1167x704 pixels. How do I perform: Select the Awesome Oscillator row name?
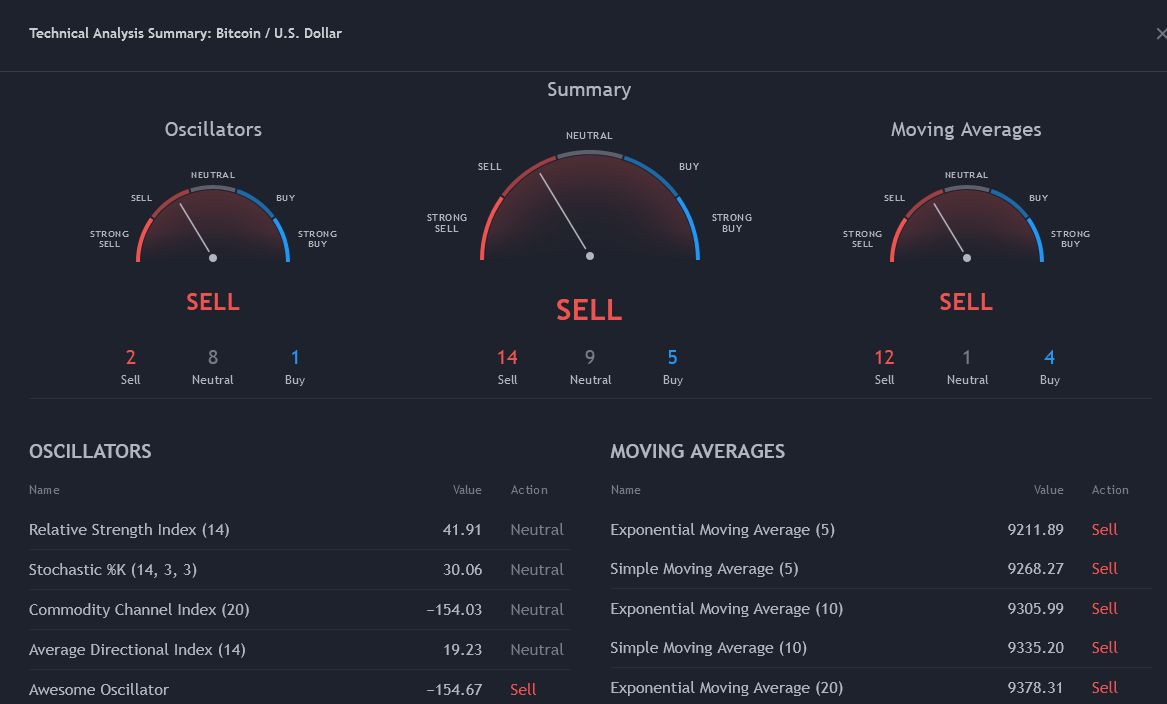click(99, 690)
